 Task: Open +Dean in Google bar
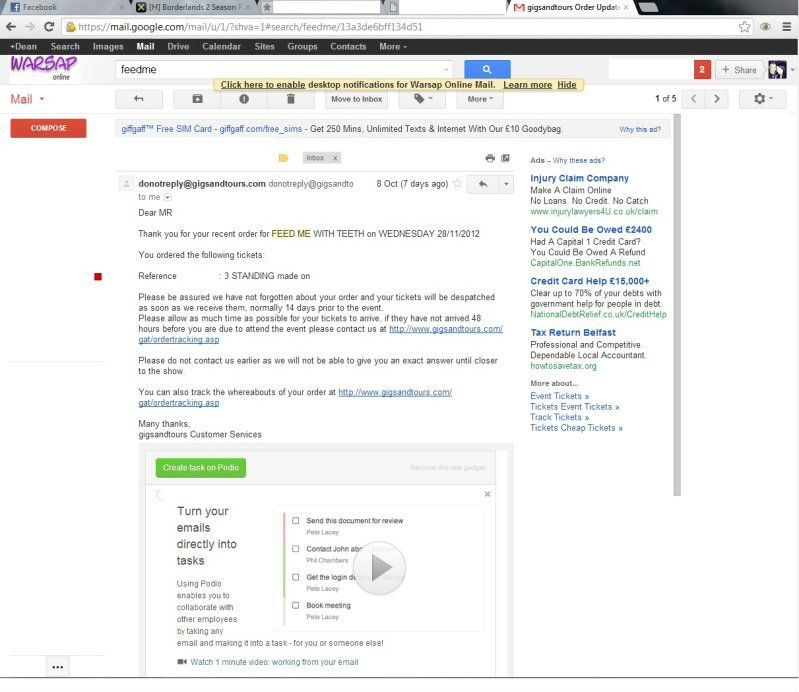tap(23, 46)
